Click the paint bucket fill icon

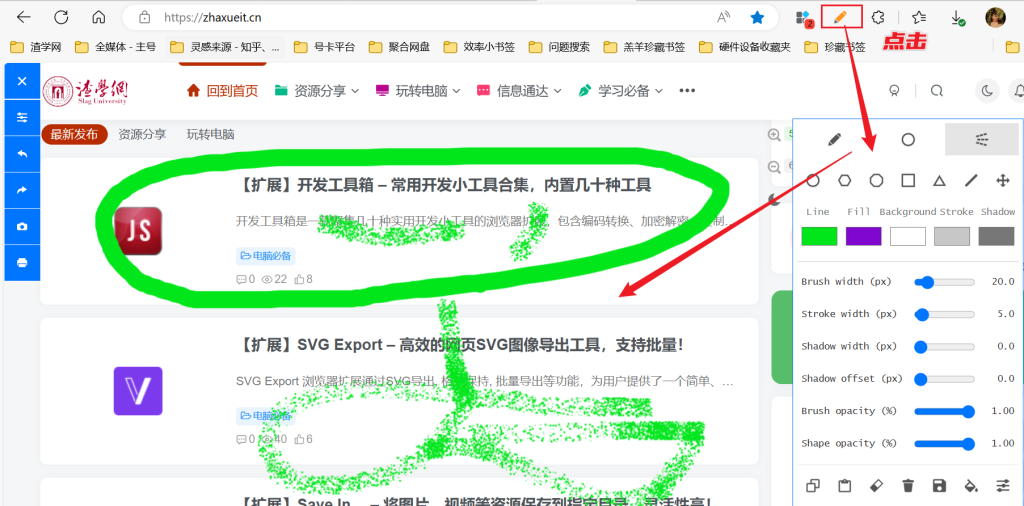point(971,486)
